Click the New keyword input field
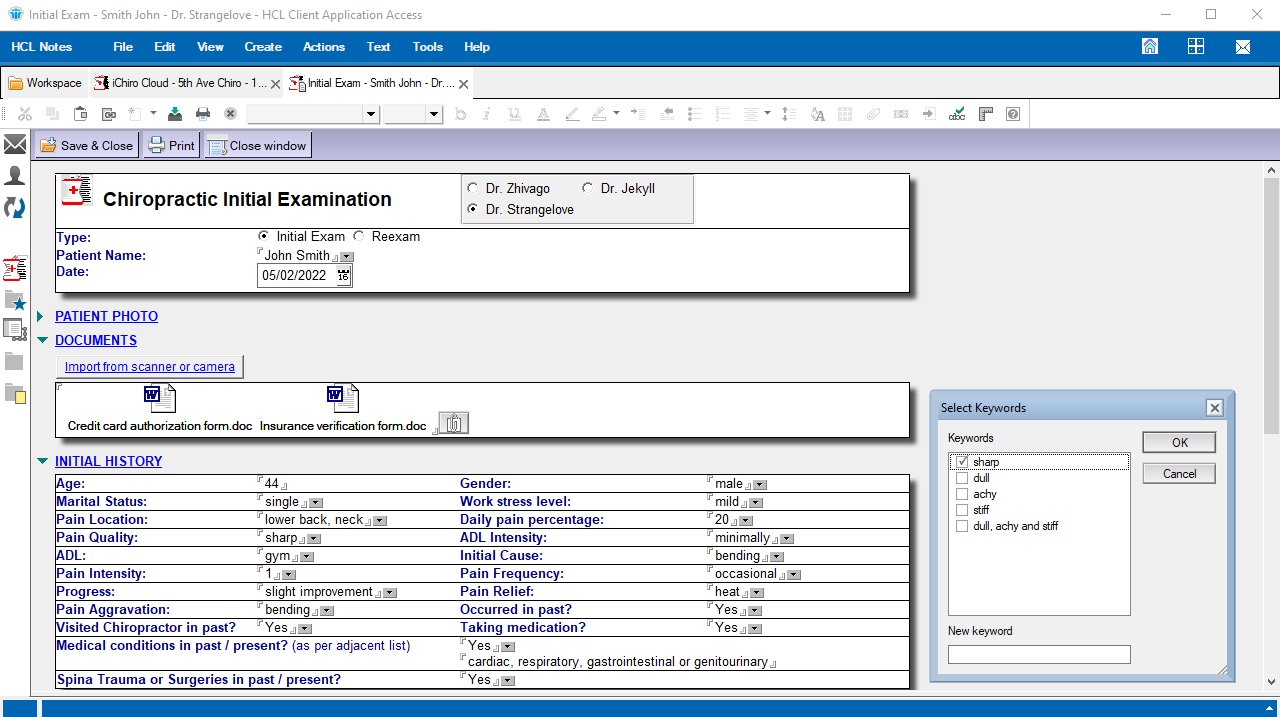This screenshot has width=1280, height=717. 1039,655
